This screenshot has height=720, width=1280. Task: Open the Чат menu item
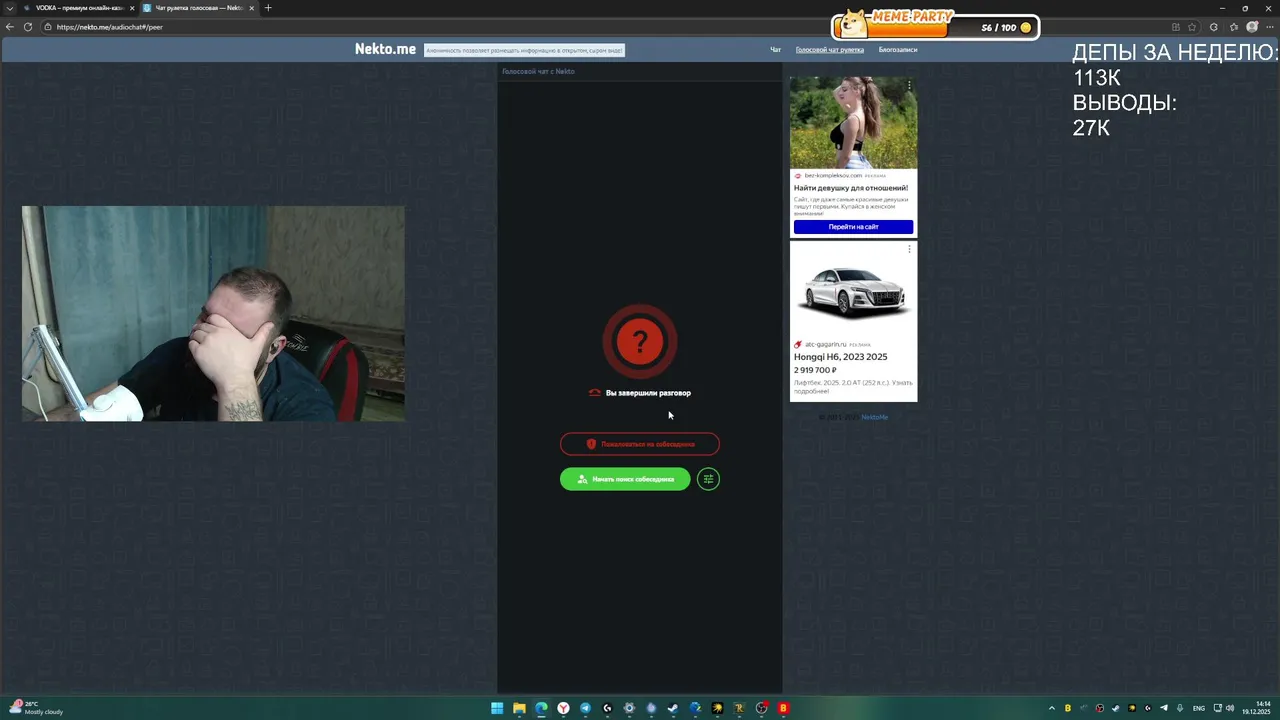(775, 50)
